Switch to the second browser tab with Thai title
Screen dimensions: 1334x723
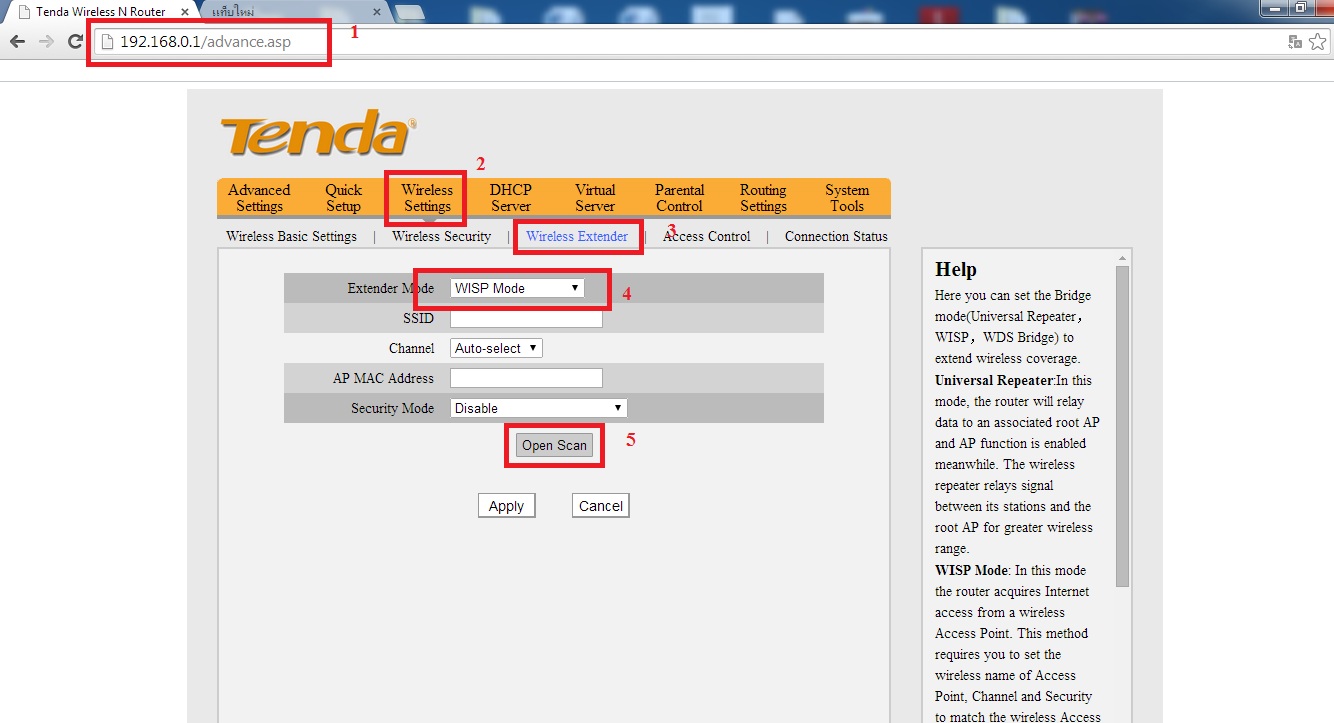tap(290, 12)
